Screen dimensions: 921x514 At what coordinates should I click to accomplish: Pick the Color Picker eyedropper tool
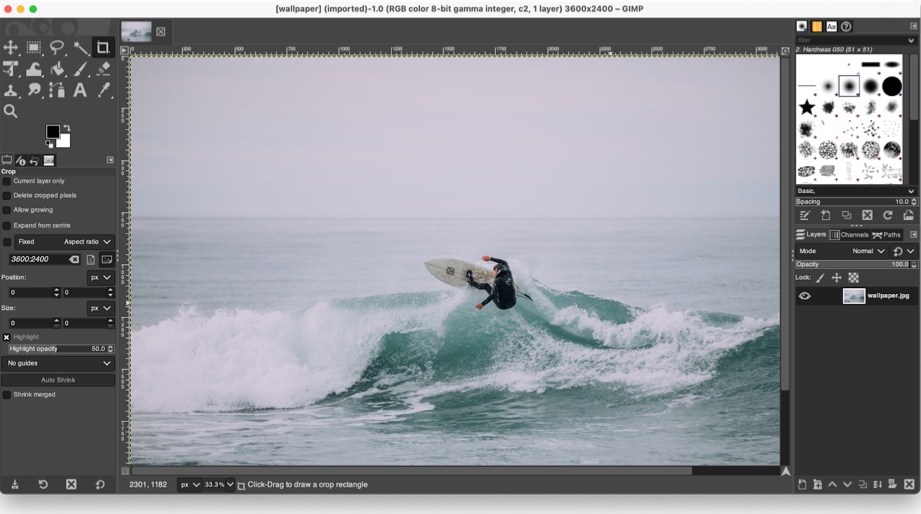(x=103, y=91)
